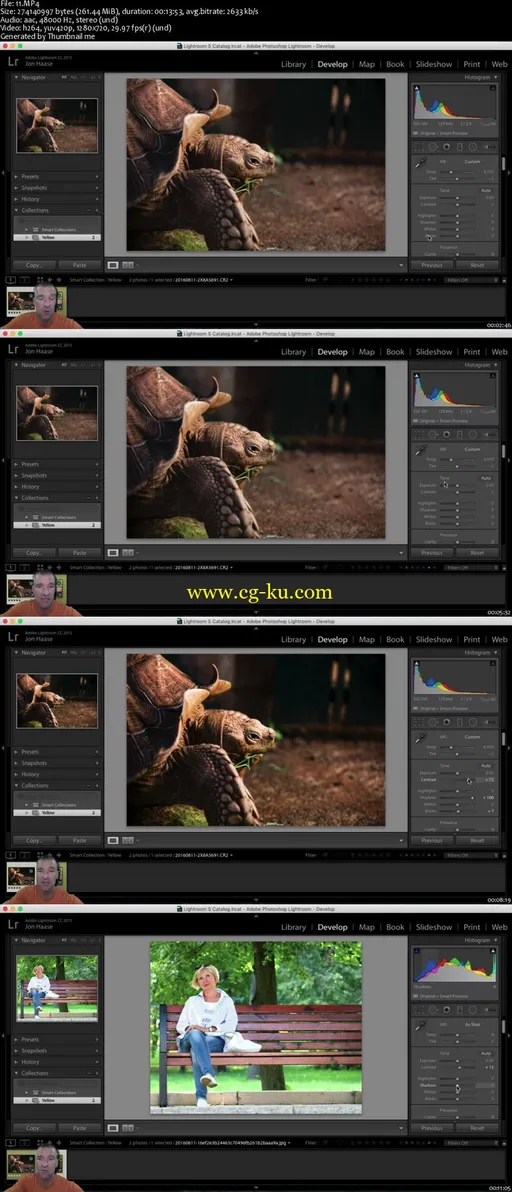The height and width of the screenshot is (1192, 512).
Task: Click the turtle image in the 00:05:32 frame
Action: [255, 452]
